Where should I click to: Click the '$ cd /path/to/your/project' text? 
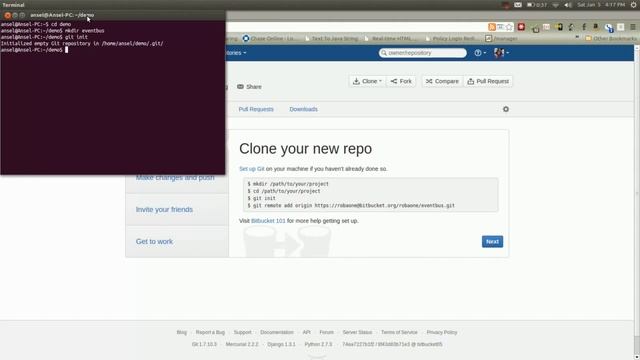pyautogui.click(x=284, y=191)
